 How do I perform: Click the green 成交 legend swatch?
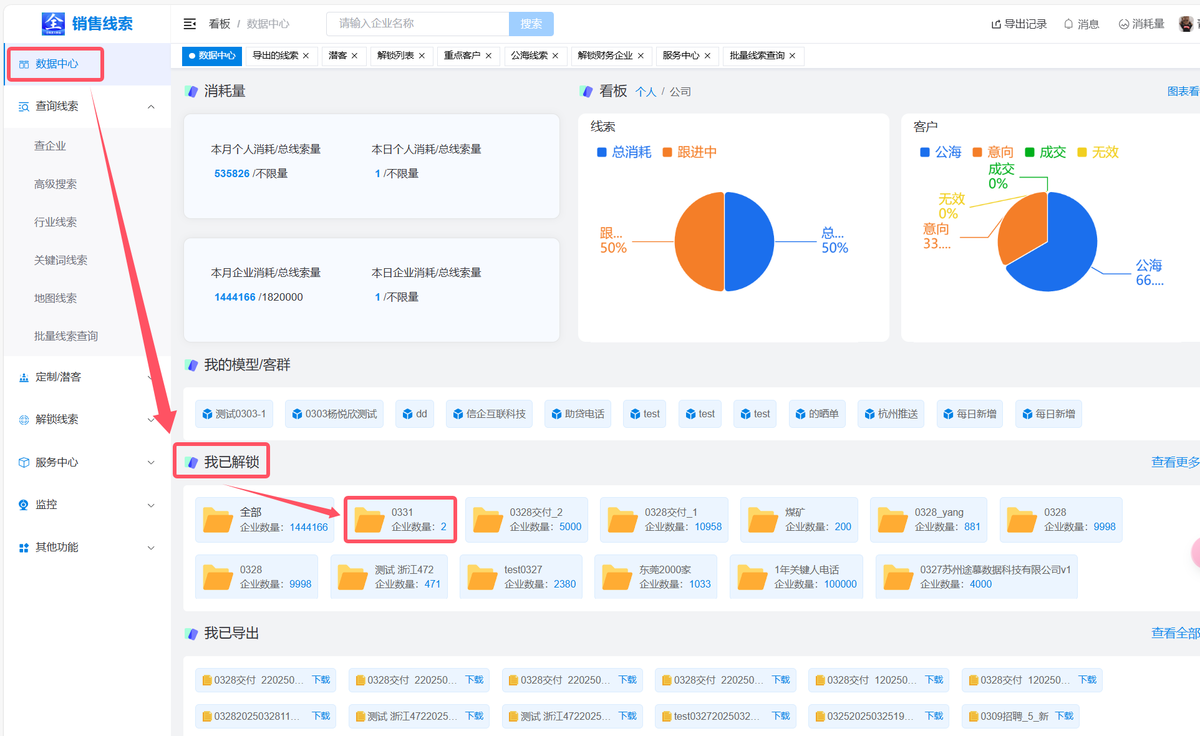(x=1029, y=152)
